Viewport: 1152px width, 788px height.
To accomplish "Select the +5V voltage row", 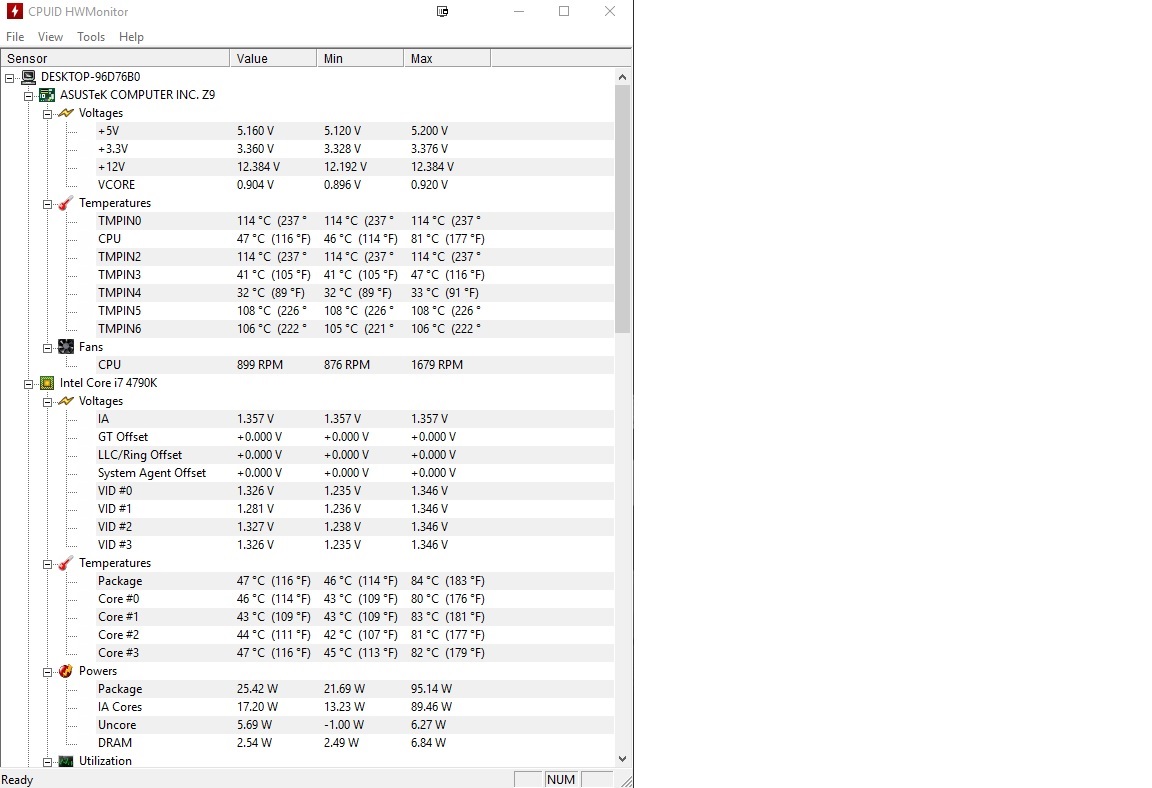I will point(355,131).
